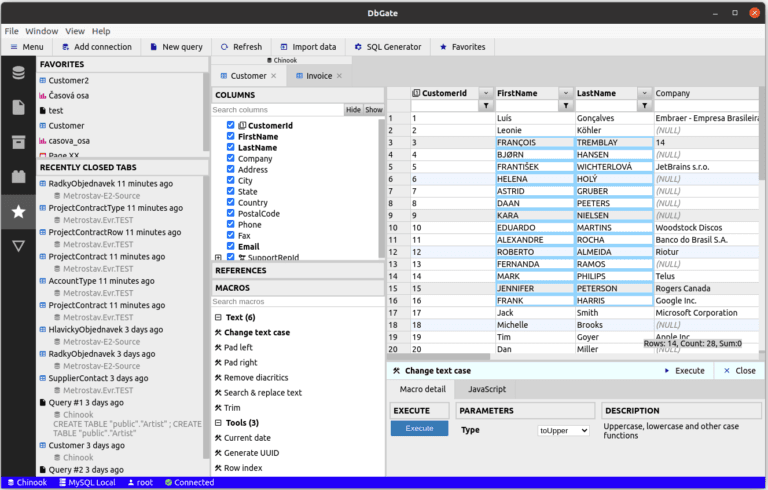Click the Chinook database status icon

coord(11,483)
